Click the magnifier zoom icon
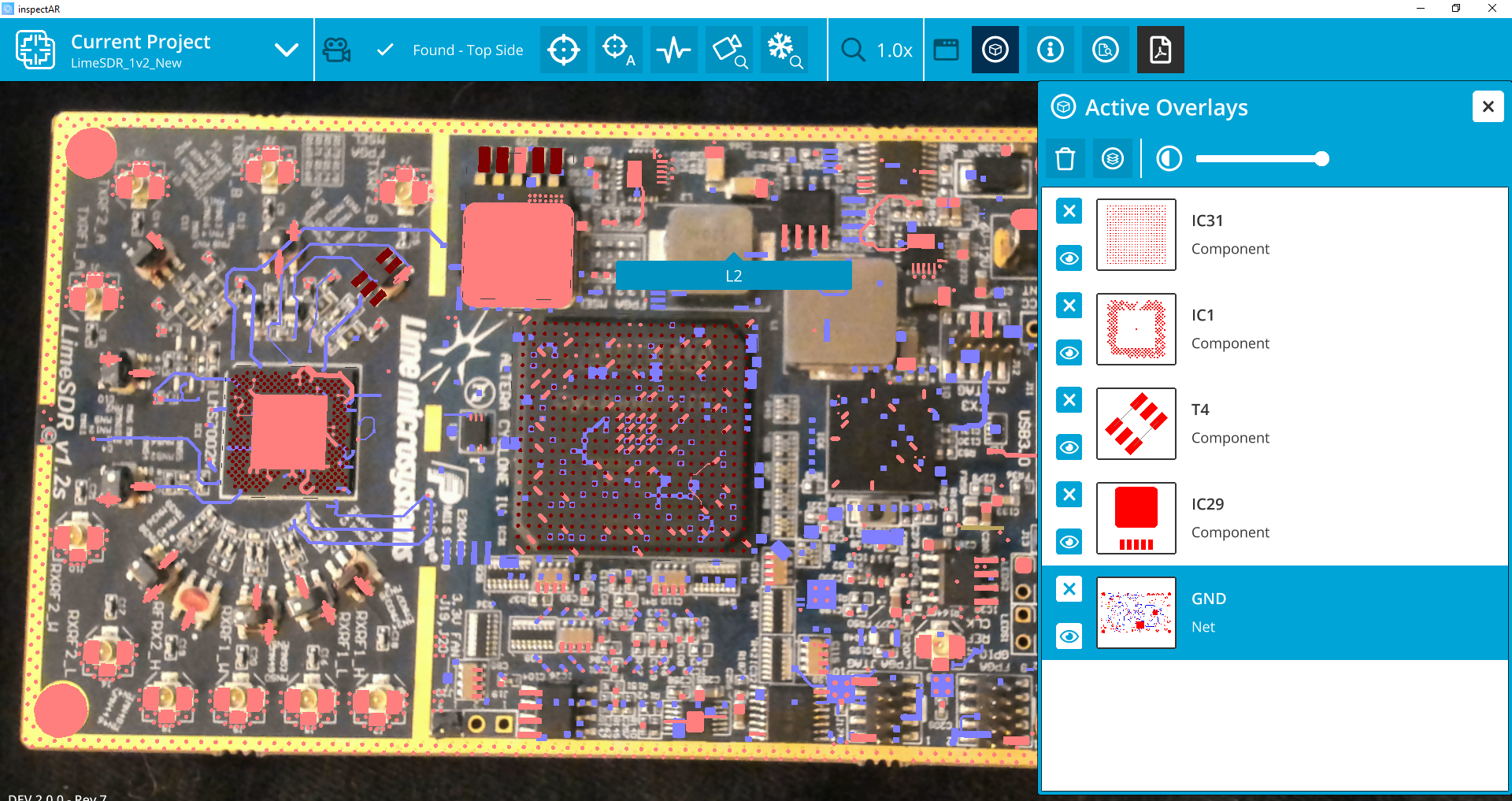This screenshot has height=801, width=1512. tap(853, 50)
